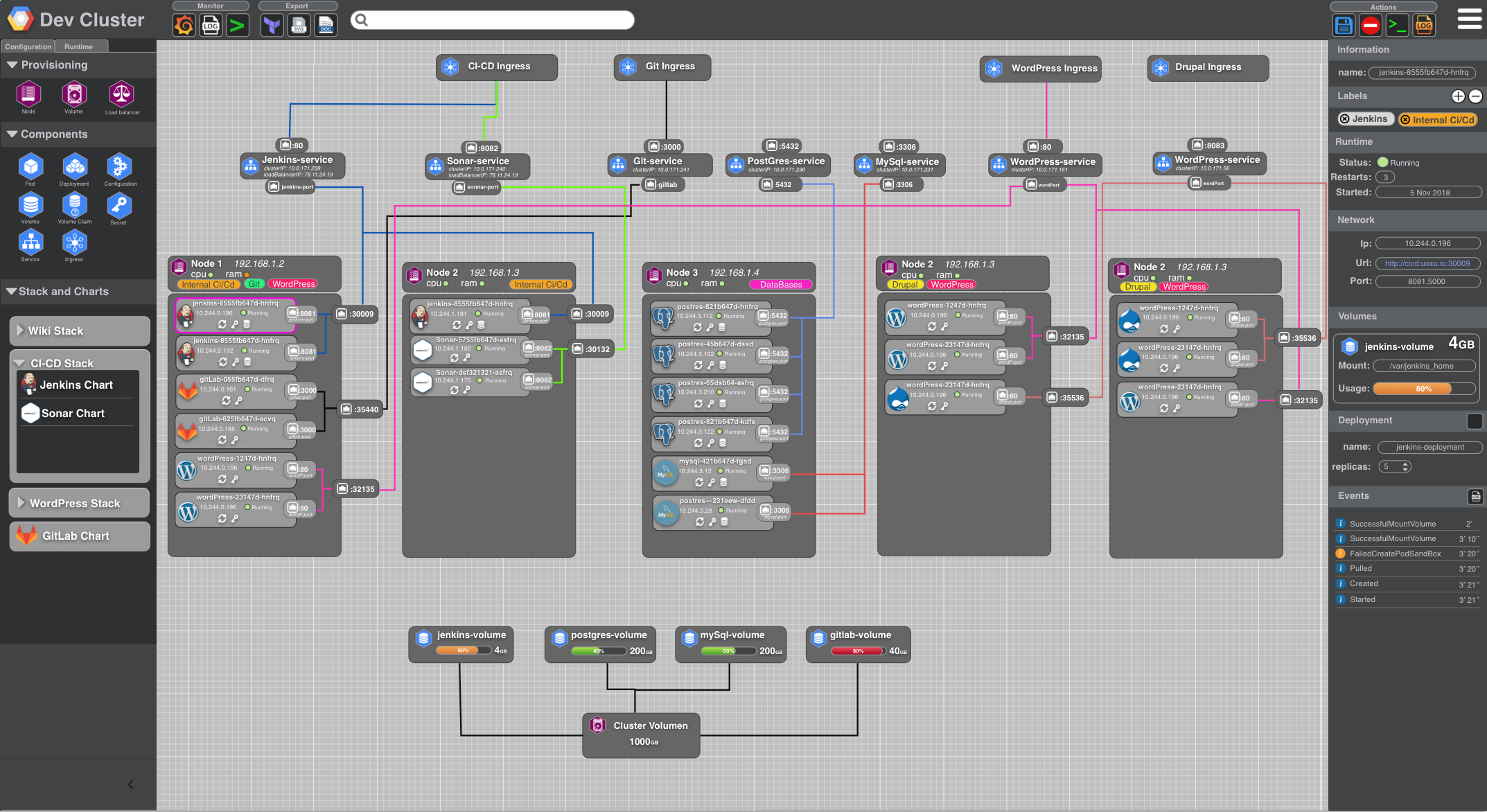Remove the Internal Ci/Cd label tag
1487x812 pixels.
pos(1405,120)
